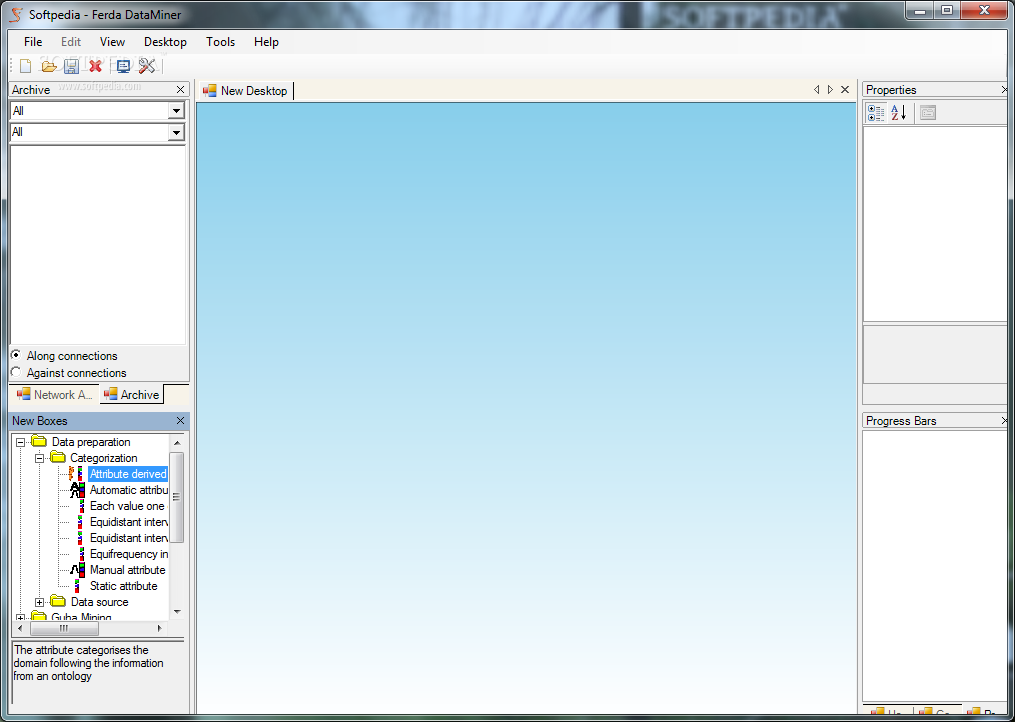Click the red X delete toolbar icon
This screenshot has width=1015, height=722.
pyautogui.click(x=96, y=65)
